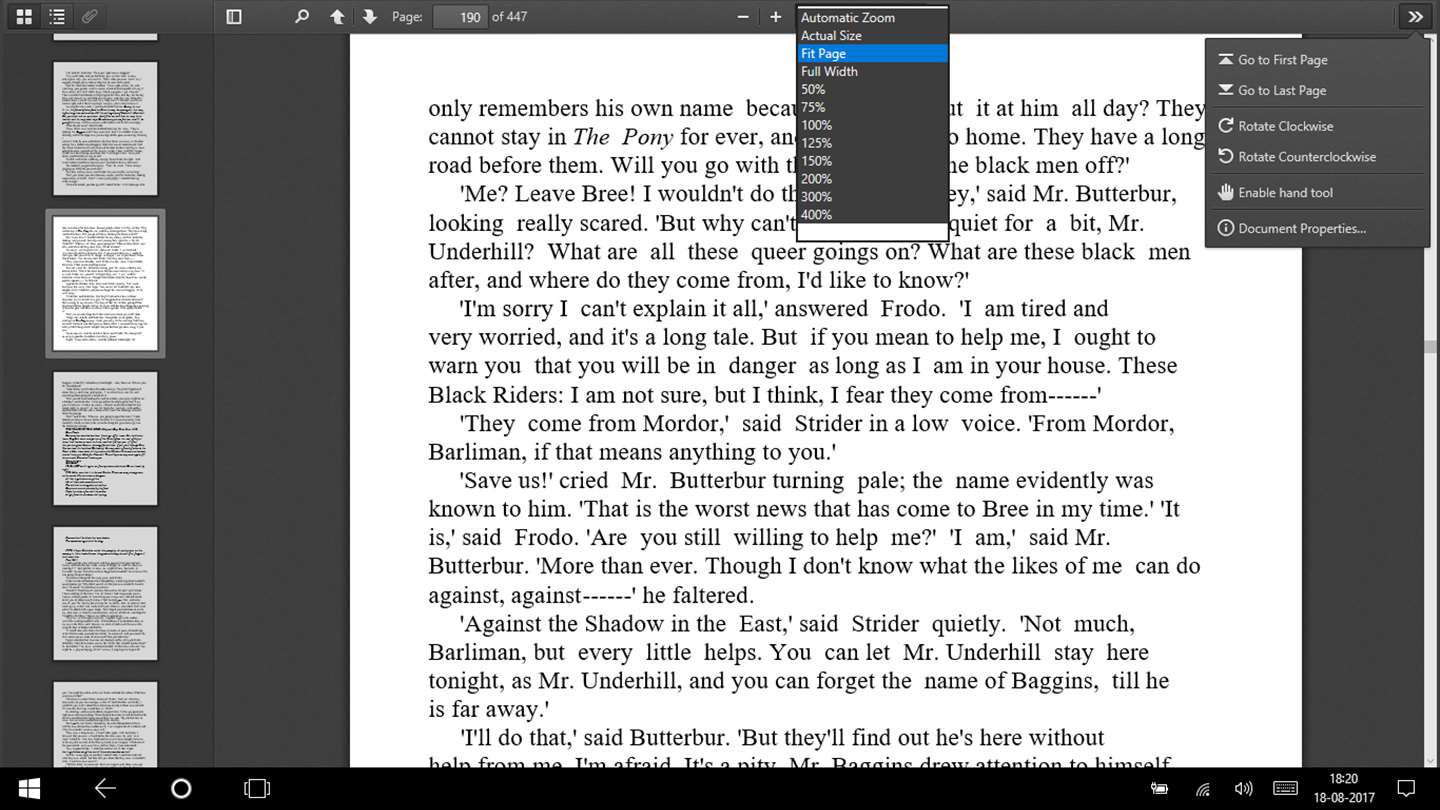The height and width of the screenshot is (810, 1440).
Task: Select the highlighted page 190 thumbnail
Action: pyautogui.click(x=105, y=283)
